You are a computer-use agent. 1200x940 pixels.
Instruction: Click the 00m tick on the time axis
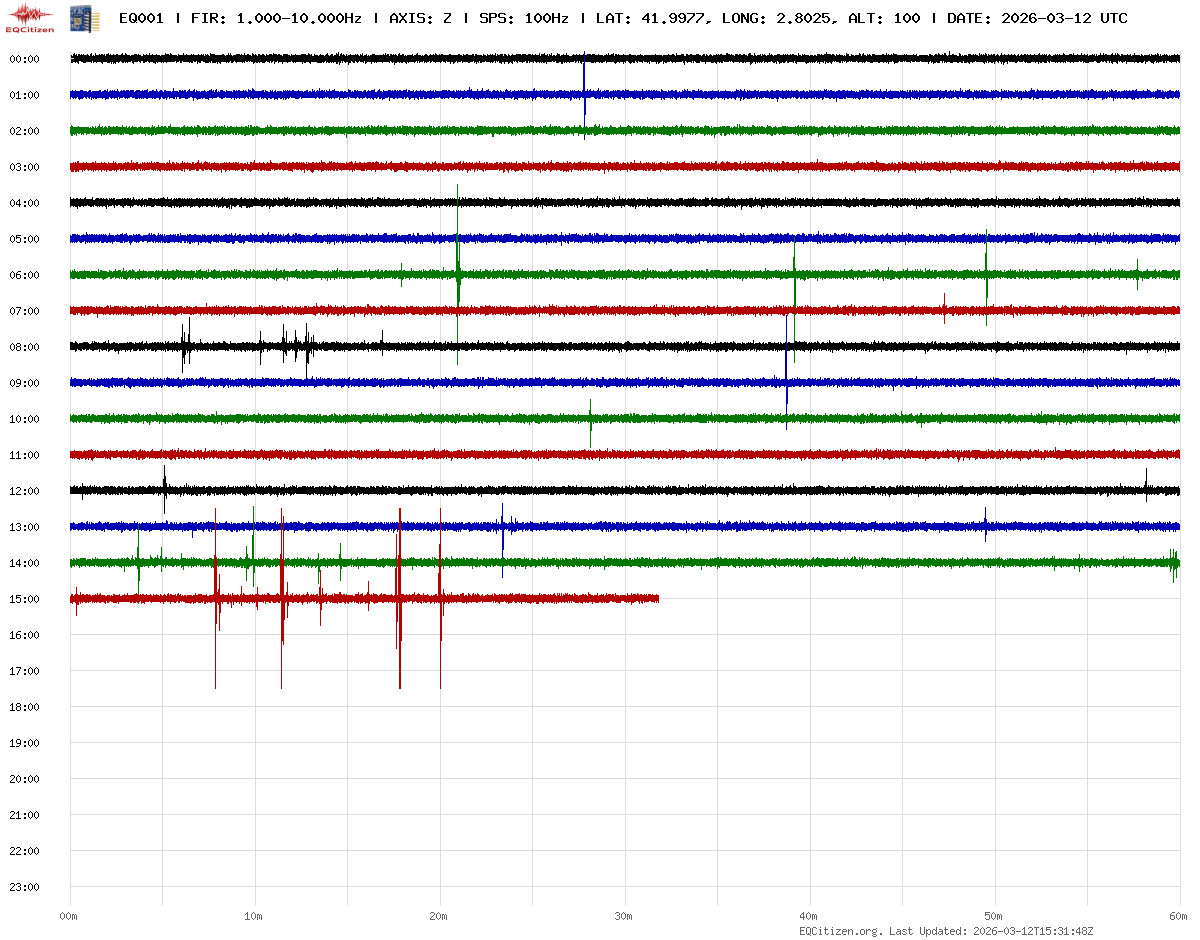click(x=69, y=916)
